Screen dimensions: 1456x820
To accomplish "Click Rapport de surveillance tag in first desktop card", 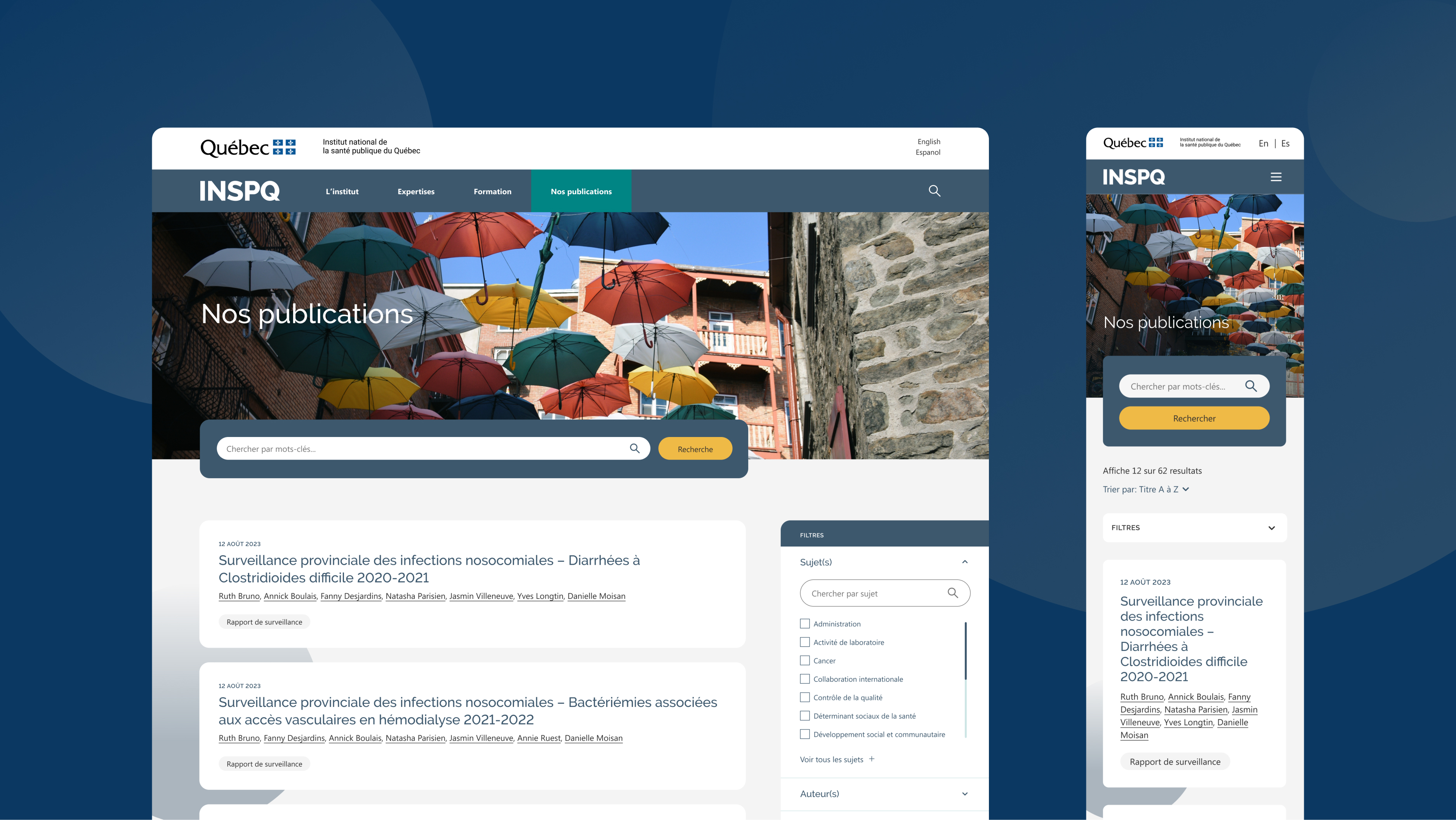I will point(264,622).
